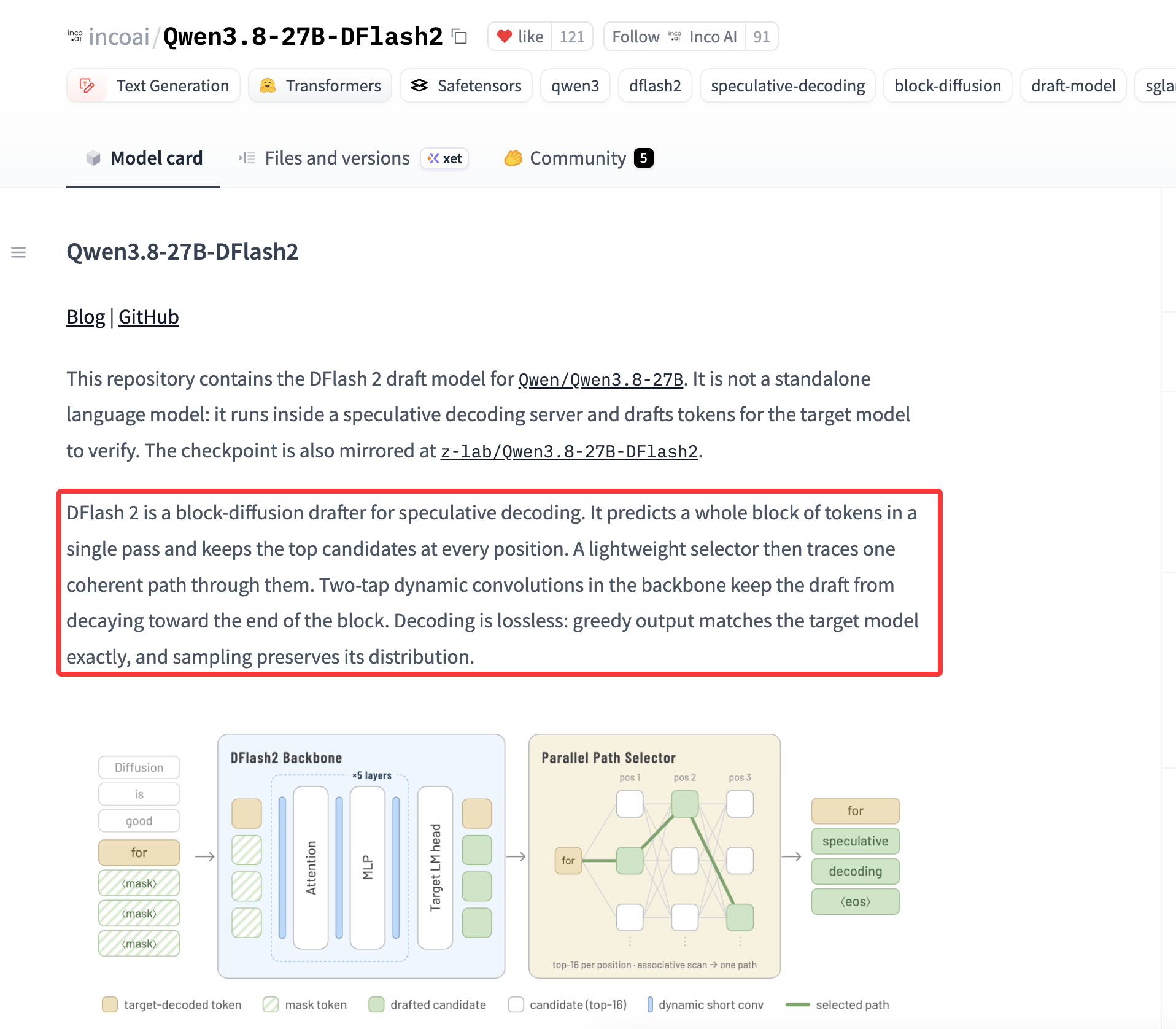The width and height of the screenshot is (1176, 1029).
Task: Open the Model card tab
Action: click(x=143, y=158)
